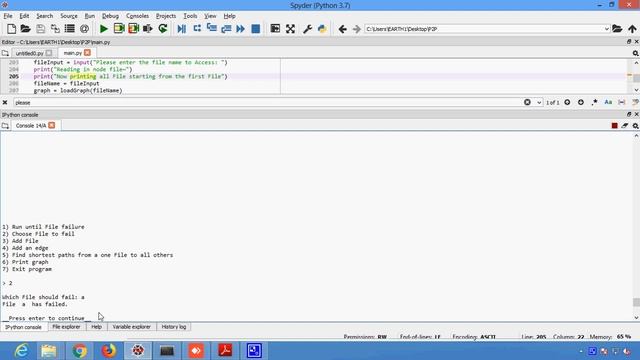Open the Source menu
This screenshot has height=360, width=640.
[x=69, y=16]
